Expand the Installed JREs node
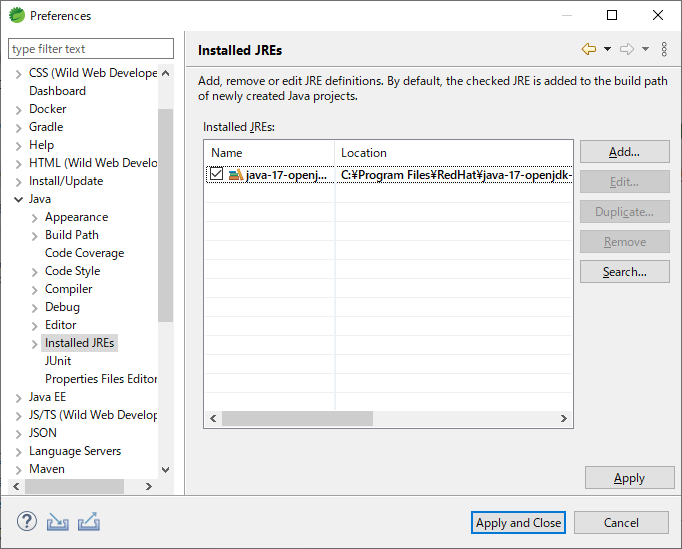 tap(34, 344)
